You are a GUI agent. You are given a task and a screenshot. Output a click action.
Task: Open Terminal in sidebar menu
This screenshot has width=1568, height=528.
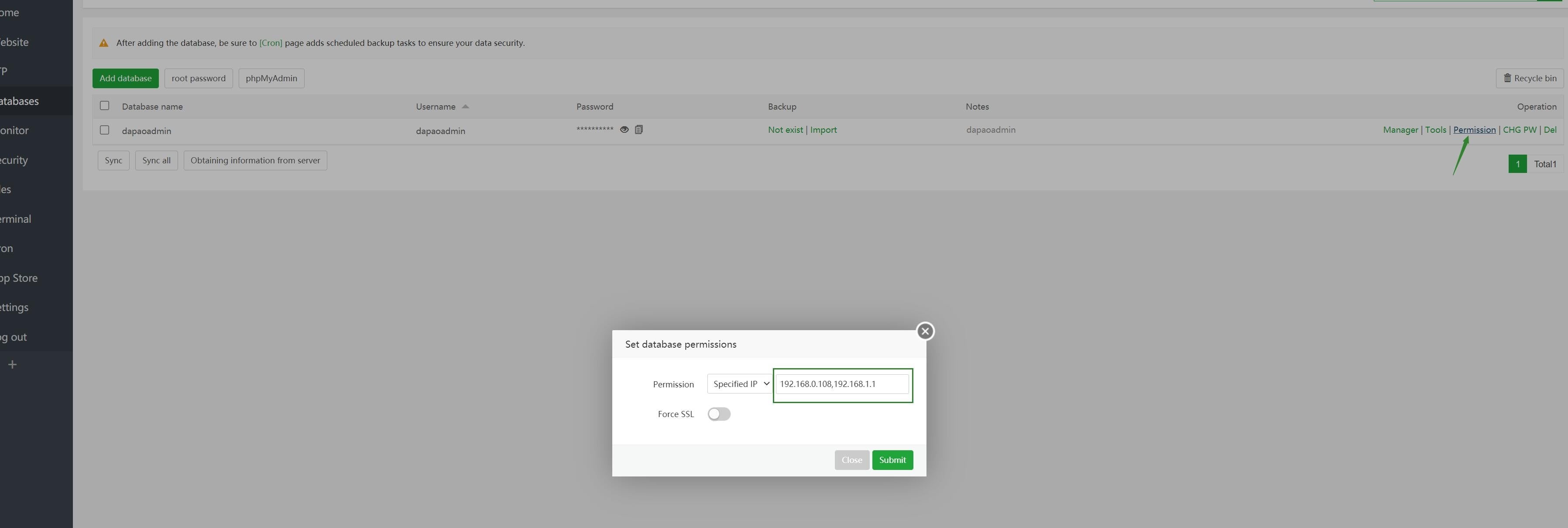16,219
